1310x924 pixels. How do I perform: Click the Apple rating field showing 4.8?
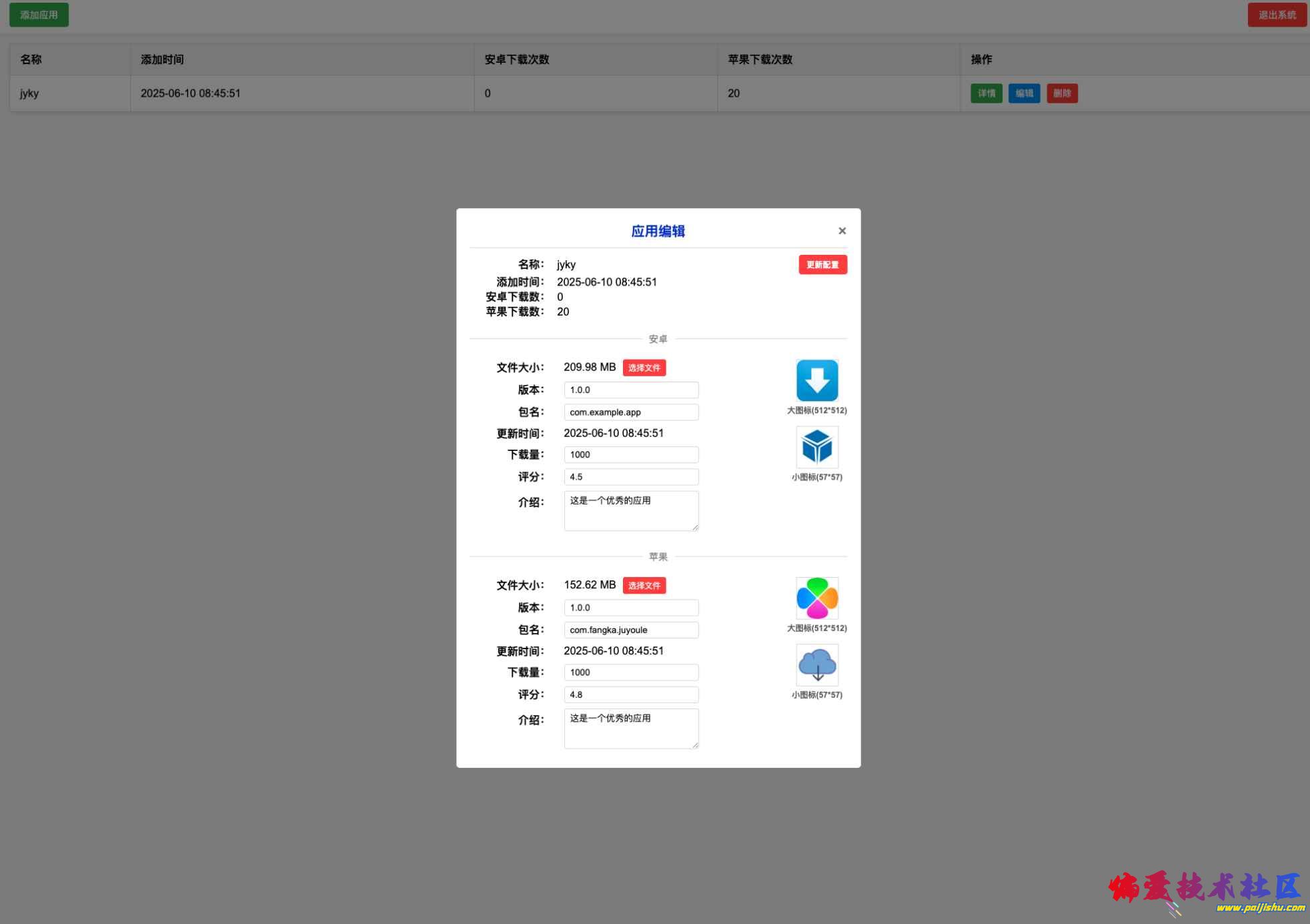tap(630, 695)
